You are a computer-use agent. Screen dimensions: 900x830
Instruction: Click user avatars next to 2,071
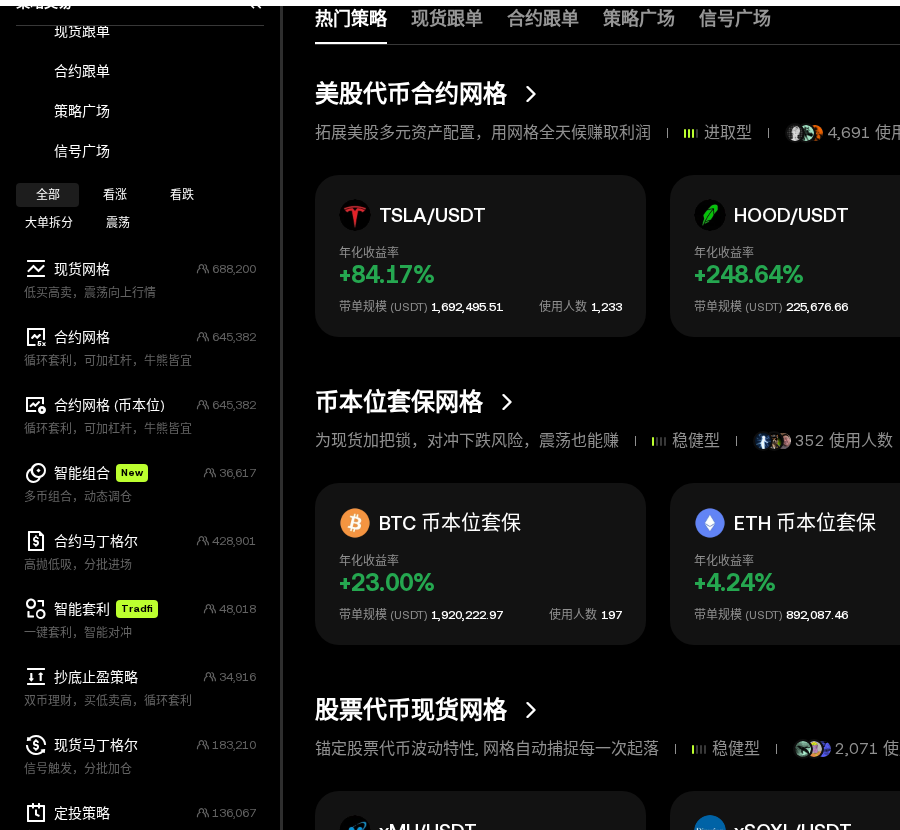tap(812, 748)
